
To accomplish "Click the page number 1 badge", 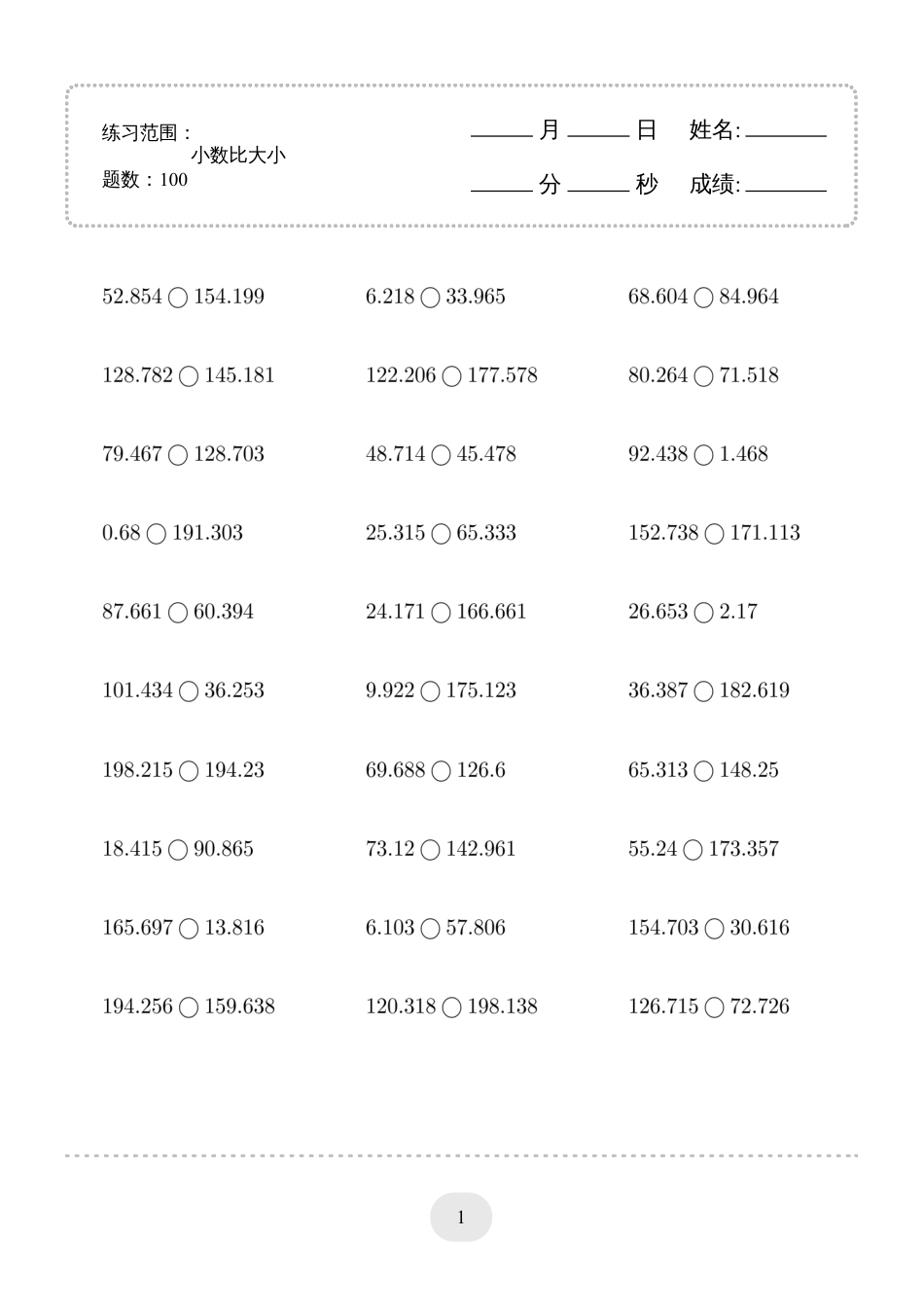I will point(461,1218).
